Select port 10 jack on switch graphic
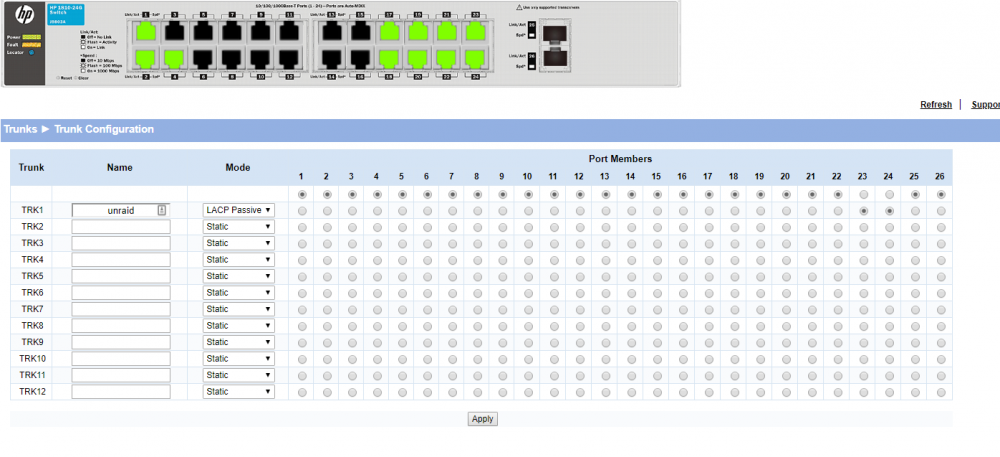This screenshot has height=457, width=1000. tap(261, 59)
